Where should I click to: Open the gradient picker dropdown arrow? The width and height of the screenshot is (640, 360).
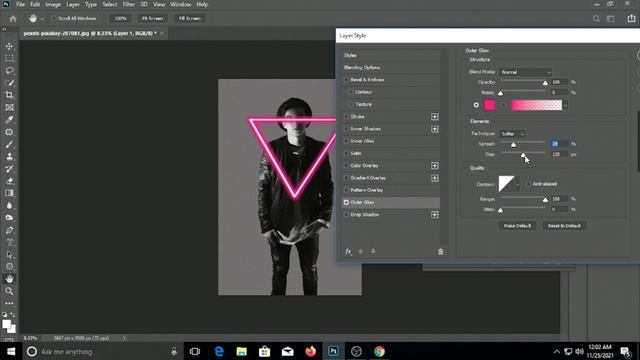[x=565, y=105]
